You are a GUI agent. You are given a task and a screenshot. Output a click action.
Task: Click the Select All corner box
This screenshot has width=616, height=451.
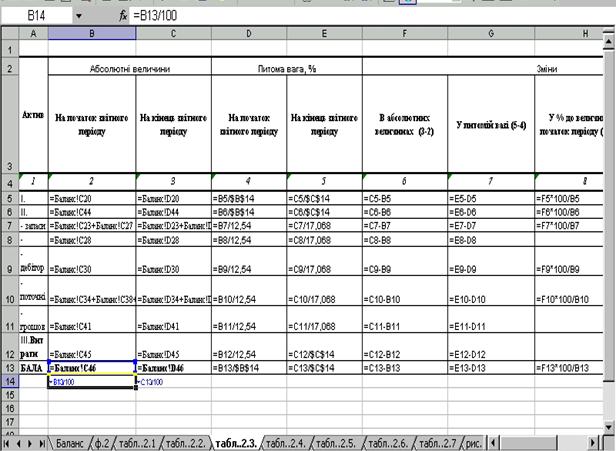coord(10,35)
